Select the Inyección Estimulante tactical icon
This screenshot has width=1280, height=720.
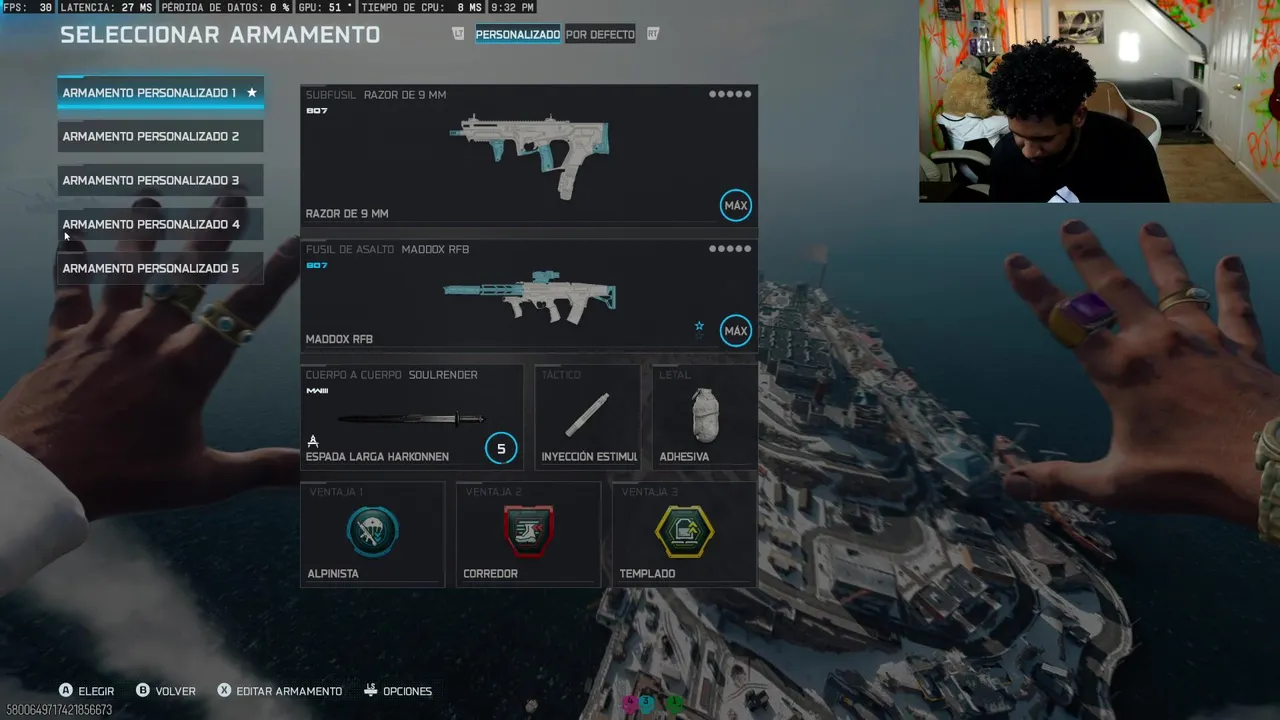pos(588,414)
